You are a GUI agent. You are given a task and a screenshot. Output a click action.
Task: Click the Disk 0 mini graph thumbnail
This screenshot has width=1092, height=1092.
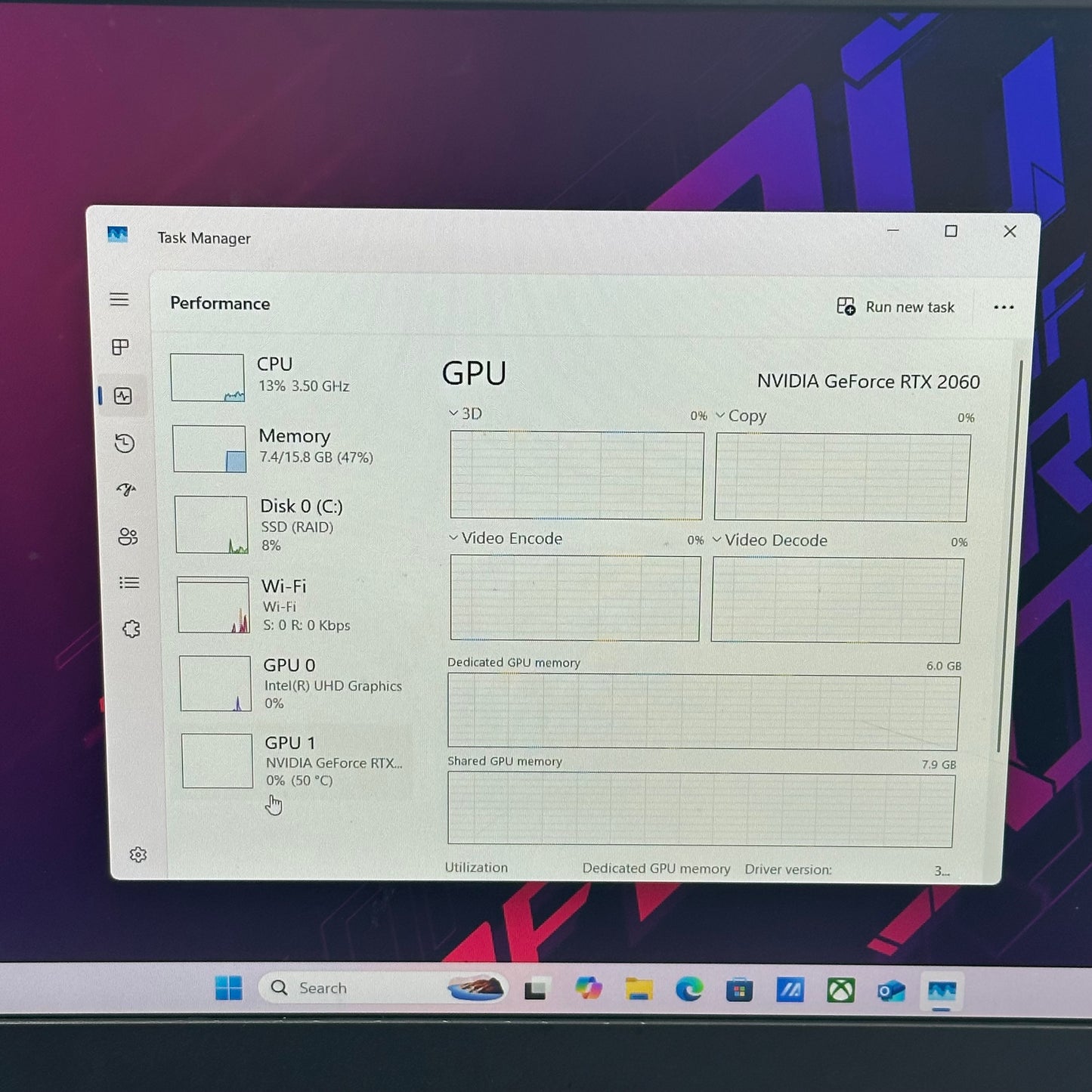tap(212, 524)
